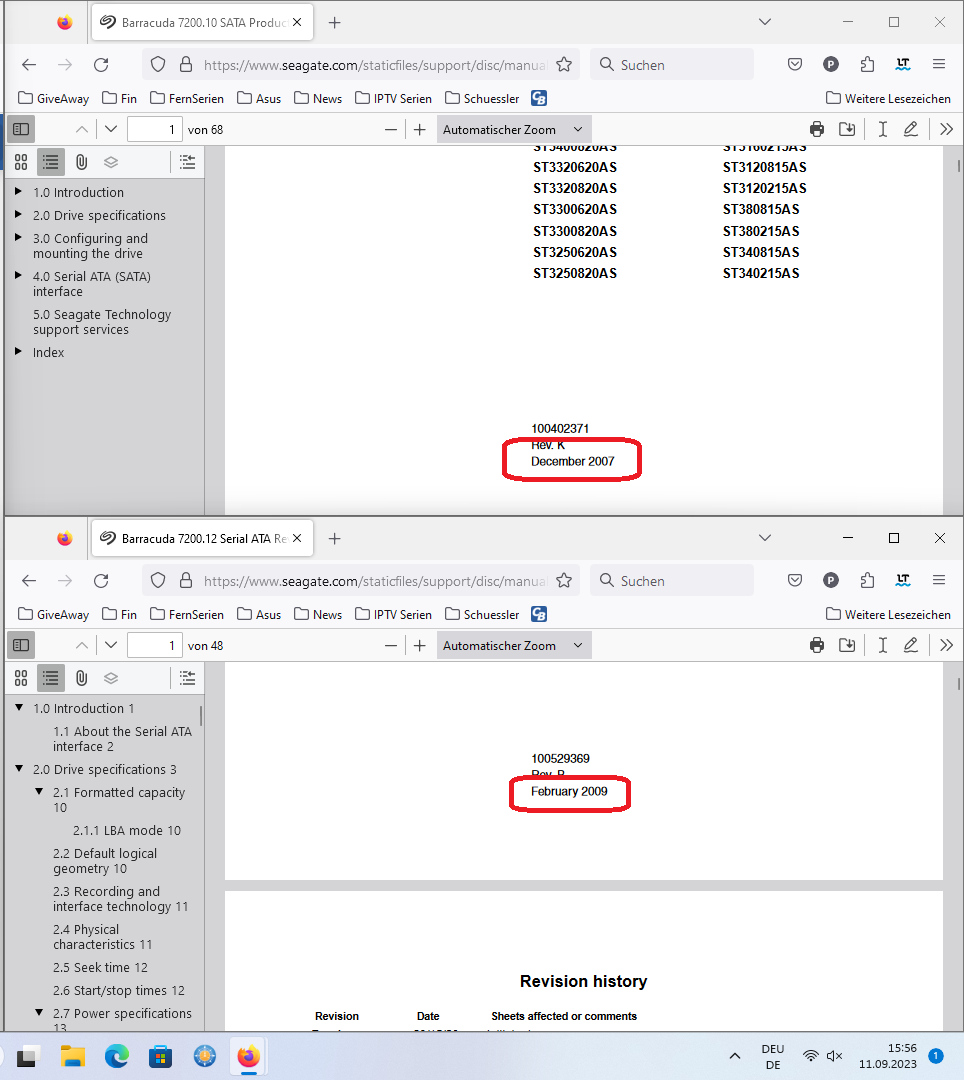Collapse 2.1 Formatted capacity in bottom outline
Screen dimensions: 964x1080
point(39,791)
